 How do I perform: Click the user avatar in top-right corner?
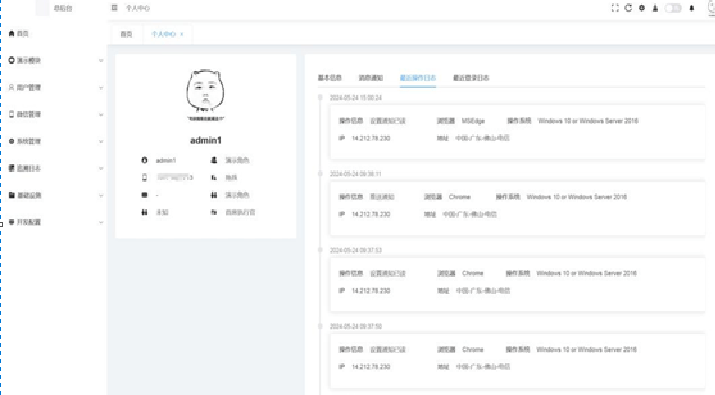tap(712, 8)
